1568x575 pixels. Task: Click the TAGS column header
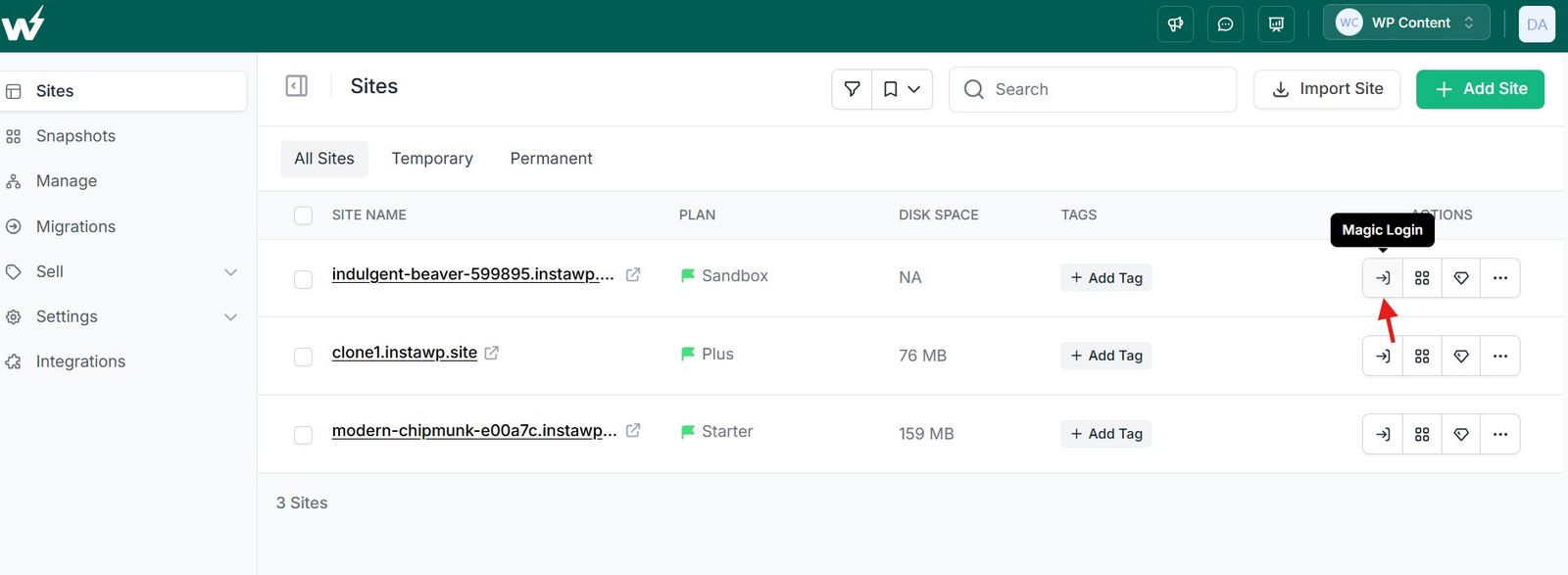[x=1078, y=216]
